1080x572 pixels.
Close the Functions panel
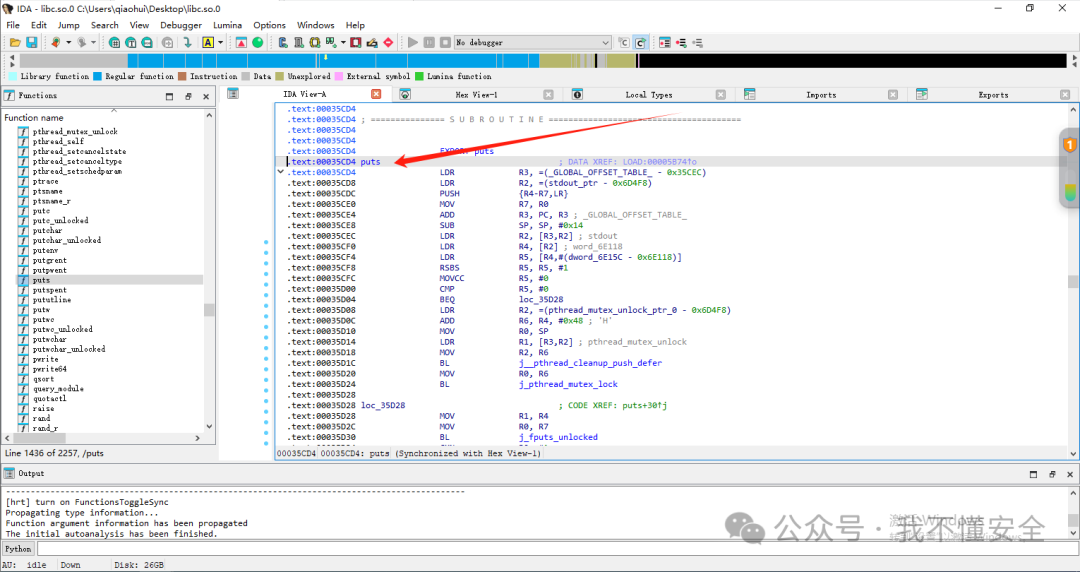[x=206, y=96]
